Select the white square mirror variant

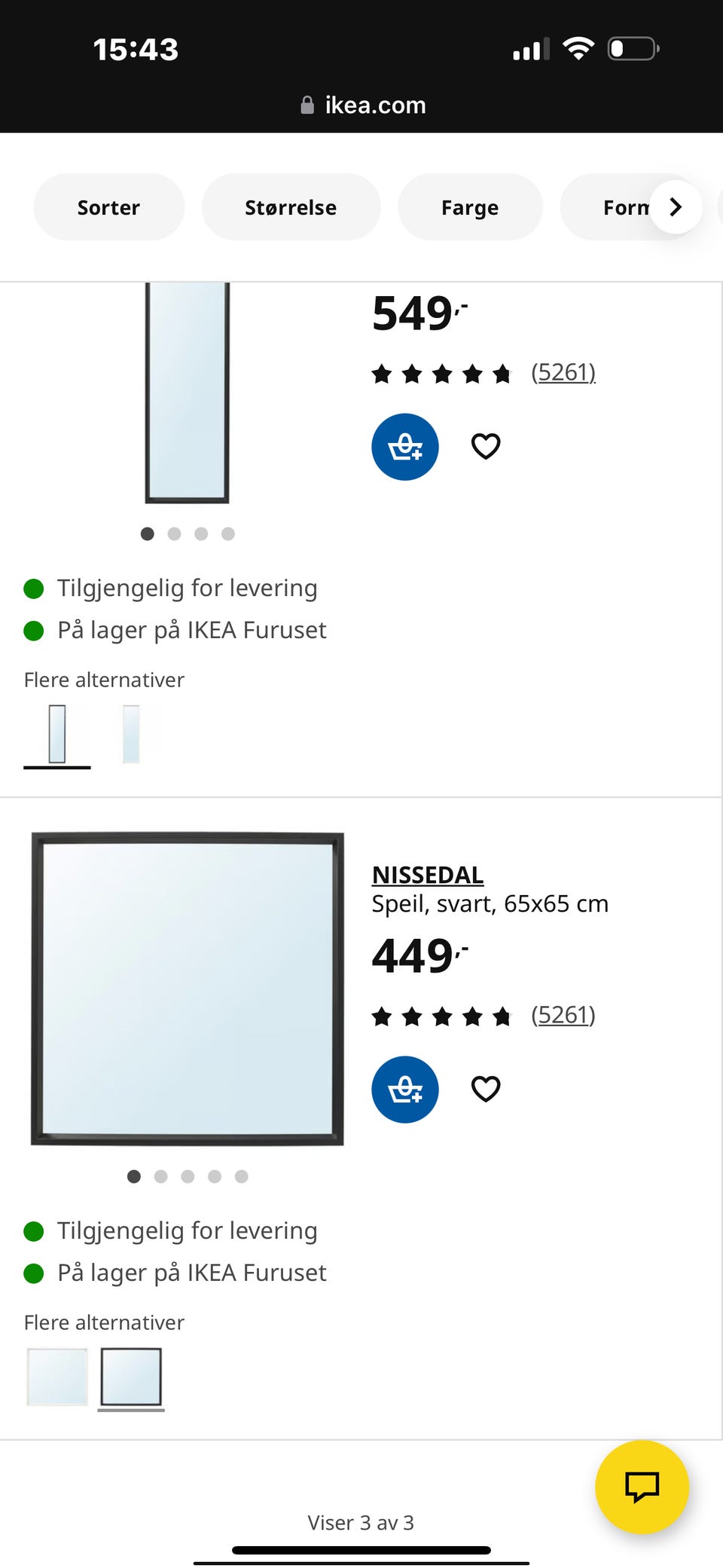(57, 1377)
